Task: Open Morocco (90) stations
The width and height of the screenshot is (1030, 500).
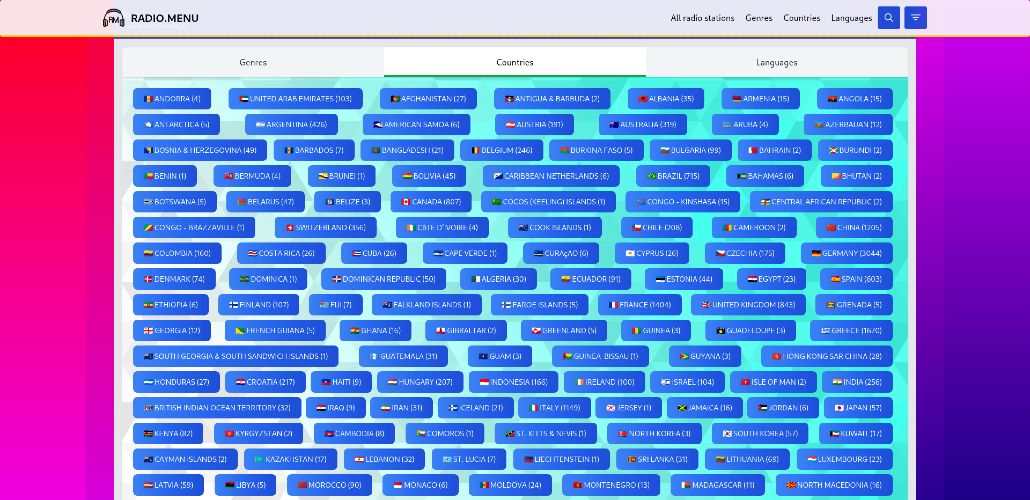Action: (330, 485)
